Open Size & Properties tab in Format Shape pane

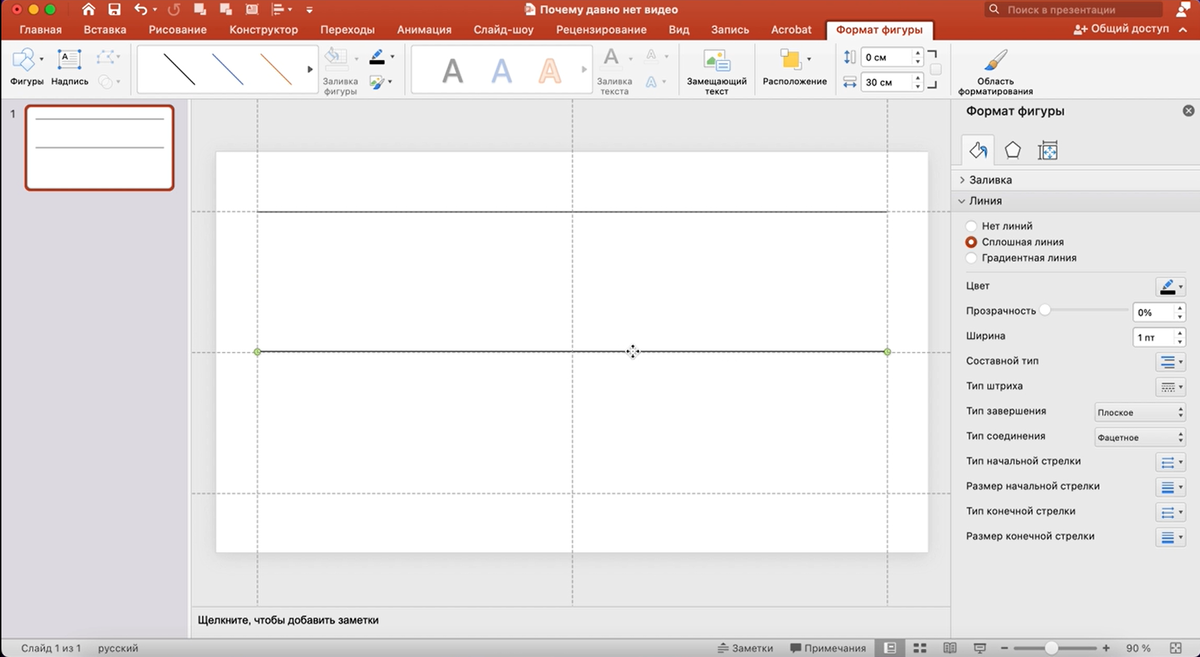pos(1048,150)
